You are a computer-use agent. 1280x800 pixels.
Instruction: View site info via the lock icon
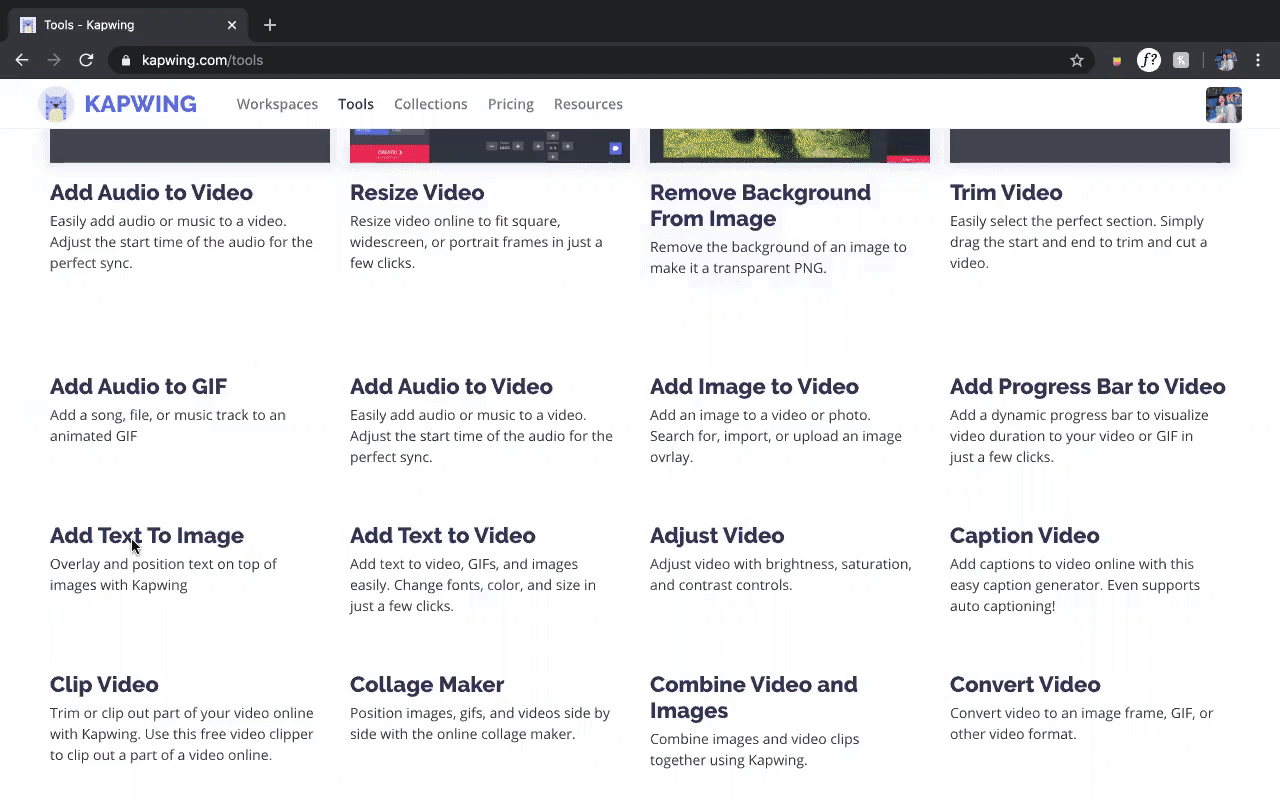coord(126,60)
